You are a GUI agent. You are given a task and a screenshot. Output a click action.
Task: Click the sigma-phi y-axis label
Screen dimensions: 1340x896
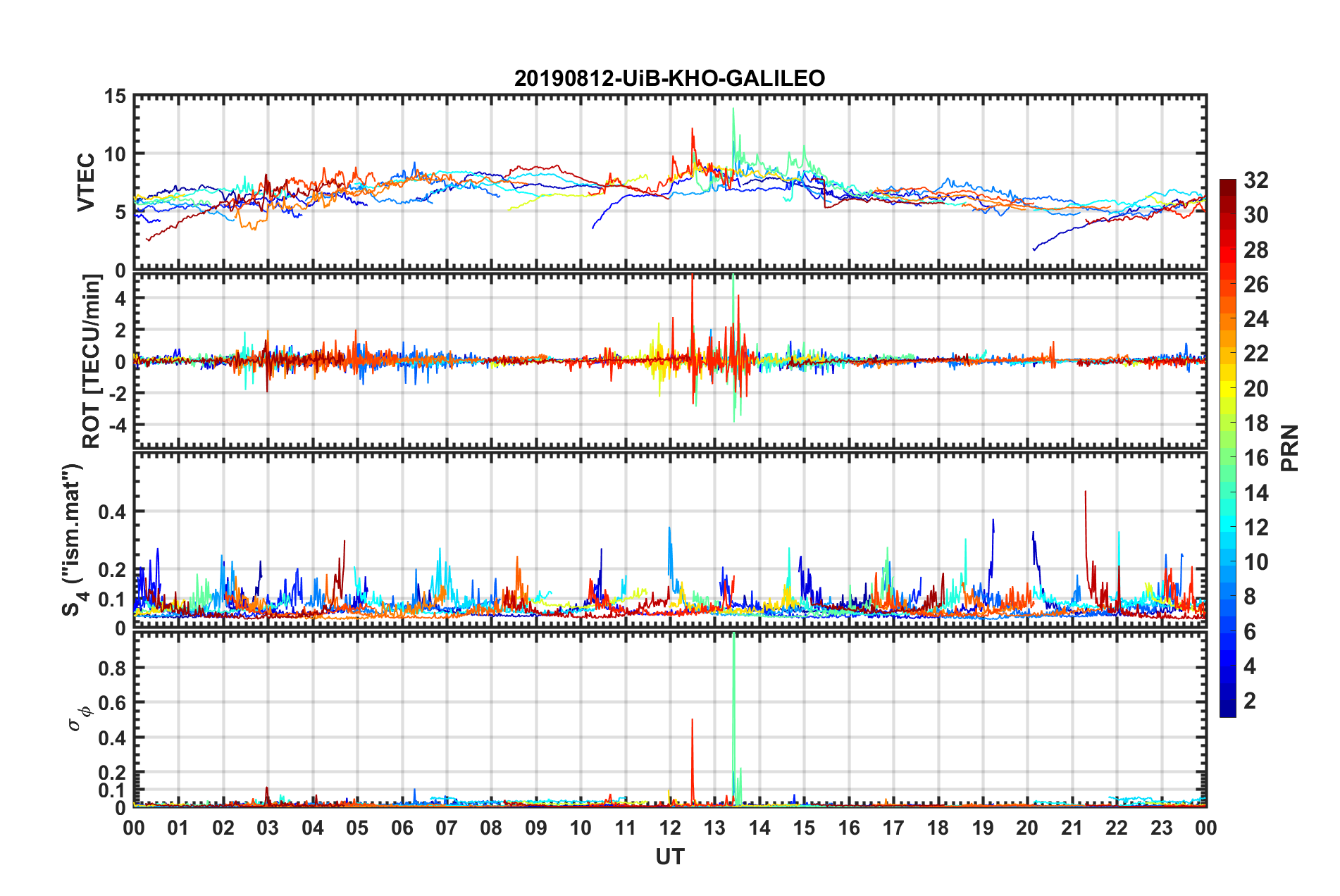(x=80, y=718)
